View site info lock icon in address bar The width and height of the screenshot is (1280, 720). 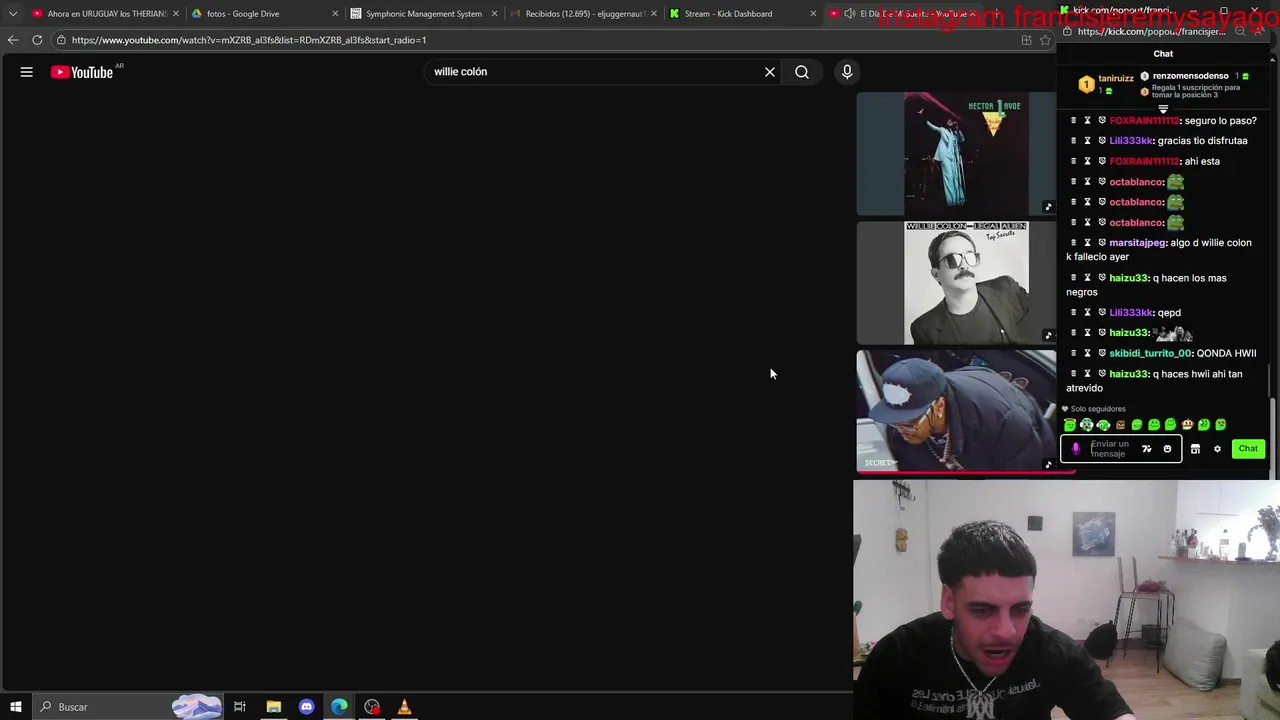click(61, 40)
